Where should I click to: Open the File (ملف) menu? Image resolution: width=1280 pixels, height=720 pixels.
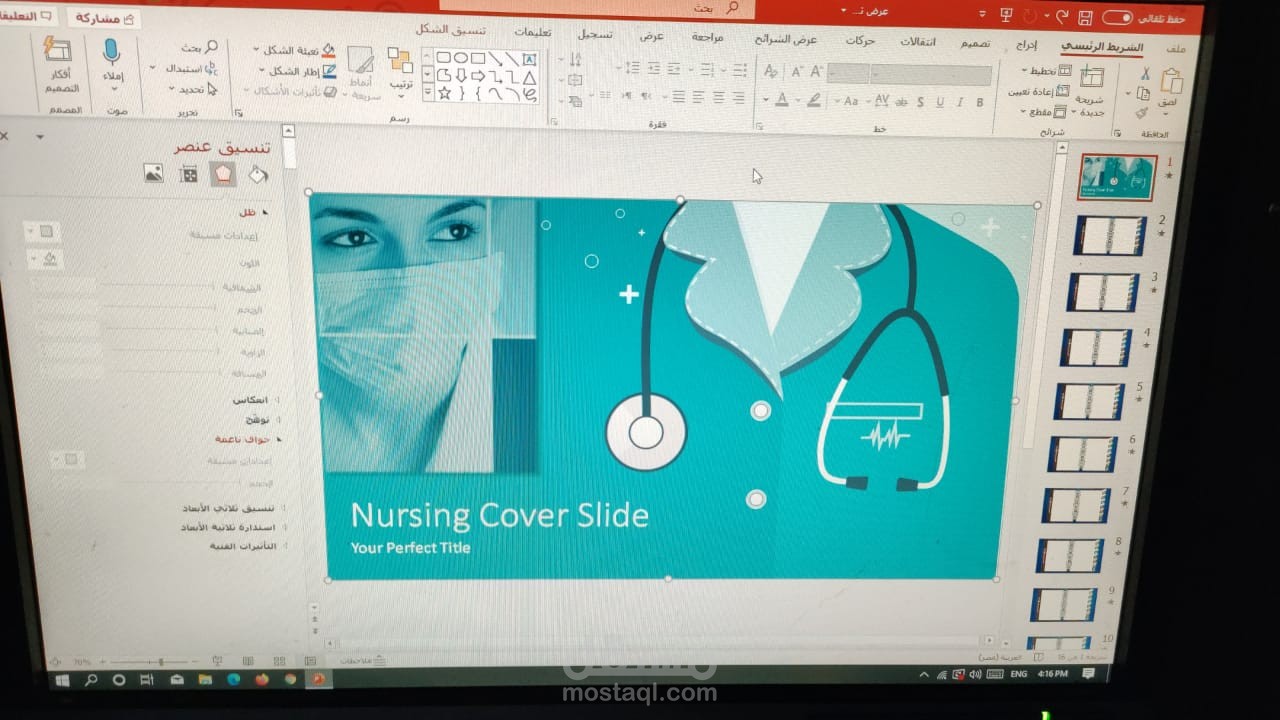pyautogui.click(x=1176, y=49)
